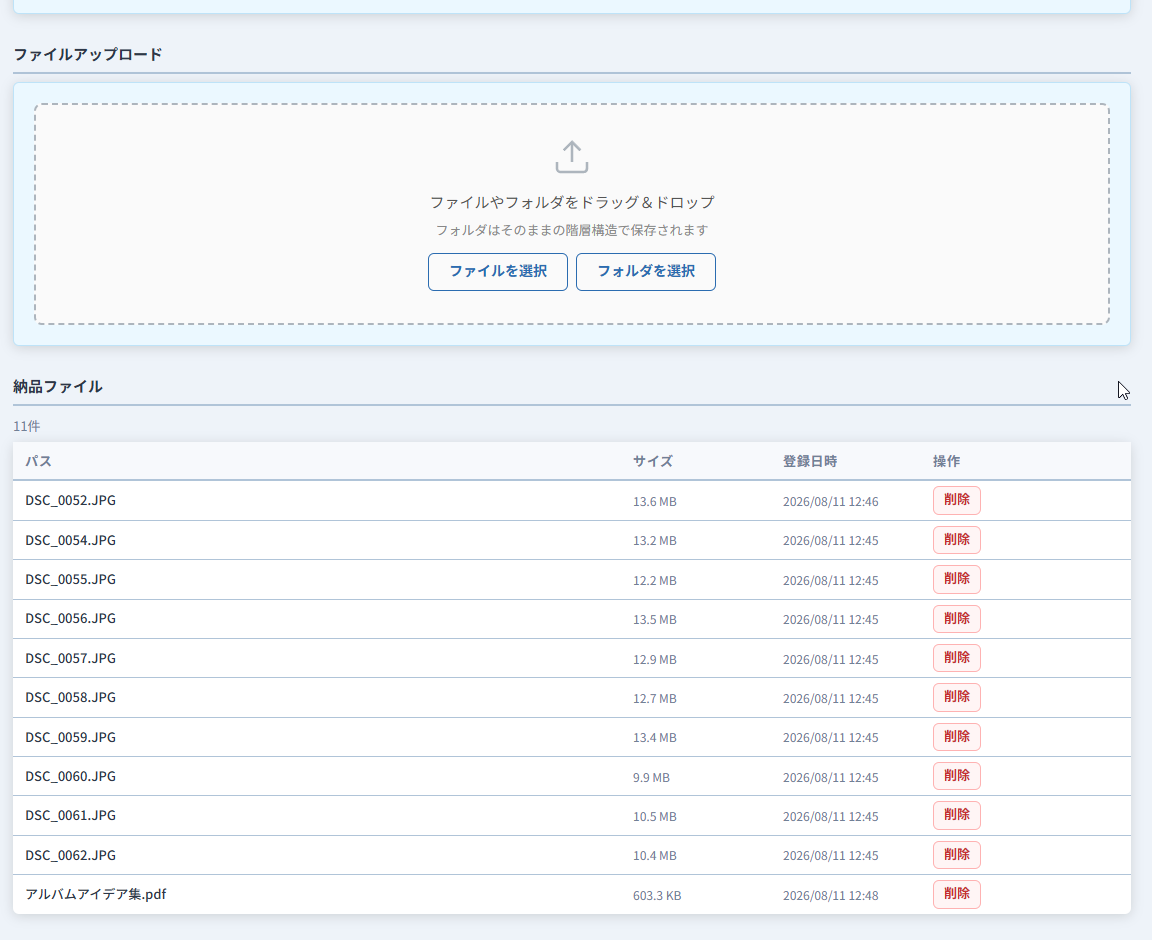Select DSC_0059.JPG file name
Image resolution: width=1152 pixels, height=940 pixels.
pyautogui.click(x=71, y=737)
